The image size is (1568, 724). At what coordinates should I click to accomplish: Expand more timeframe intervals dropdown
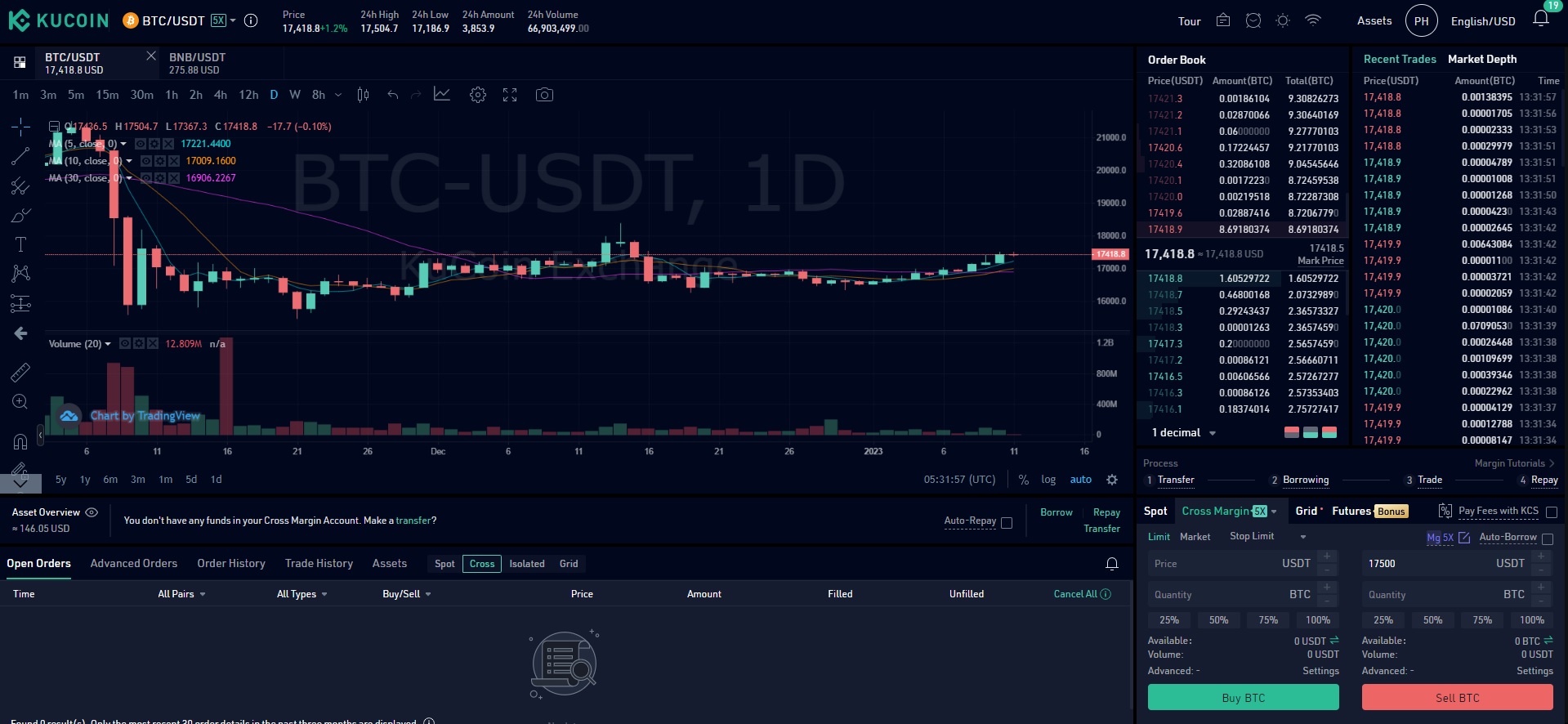(x=338, y=95)
